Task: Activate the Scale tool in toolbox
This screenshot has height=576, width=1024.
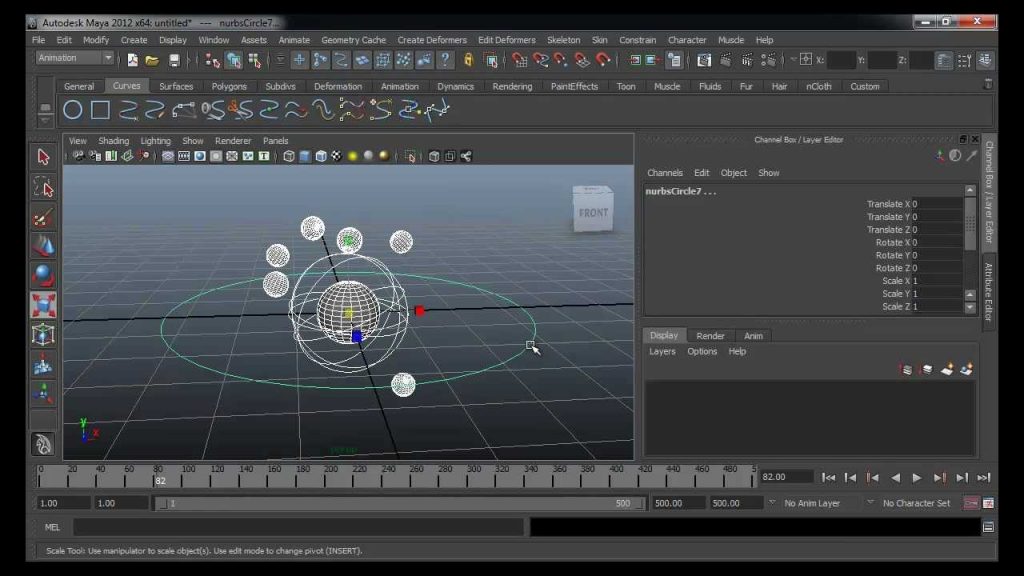Action: pyautogui.click(x=43, y=306)
